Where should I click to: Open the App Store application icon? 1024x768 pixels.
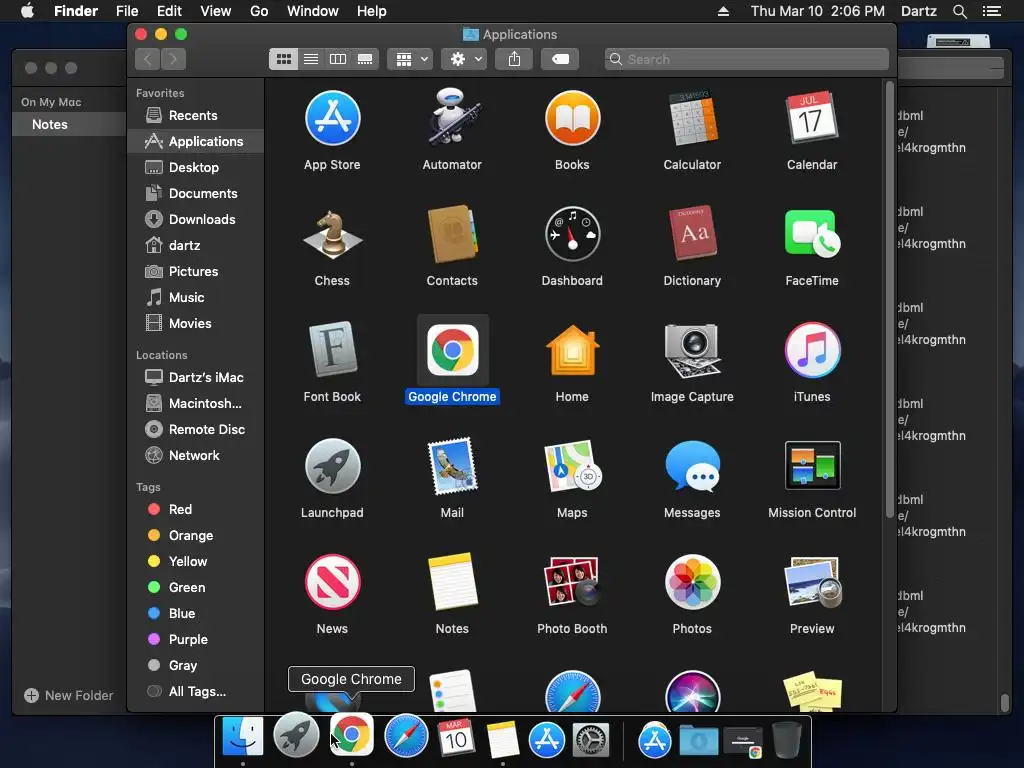click(x=332, y=119)
